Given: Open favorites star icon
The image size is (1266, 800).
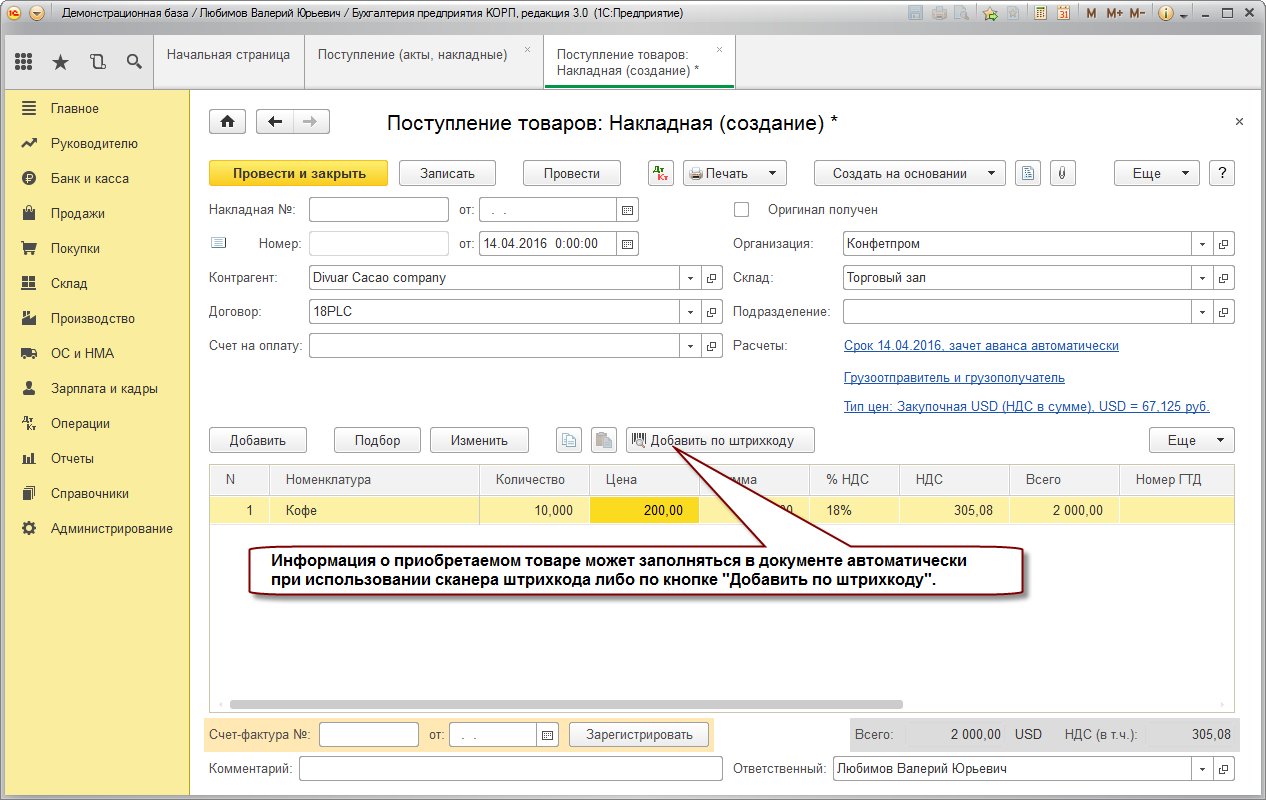Looking at the screenshot, I should [x=60, y=62].
